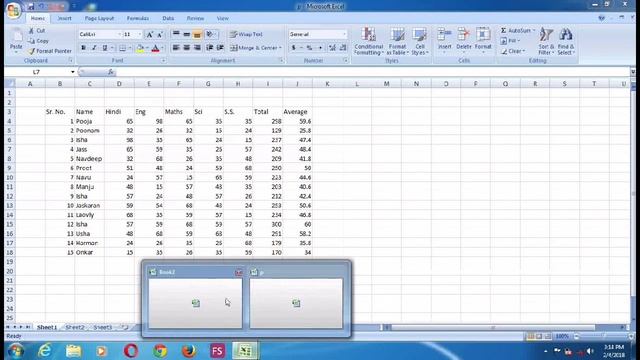
Task: Save the workbook from Quick Access Toolbar
Action: pyautogui.click(x=31, y=7)
